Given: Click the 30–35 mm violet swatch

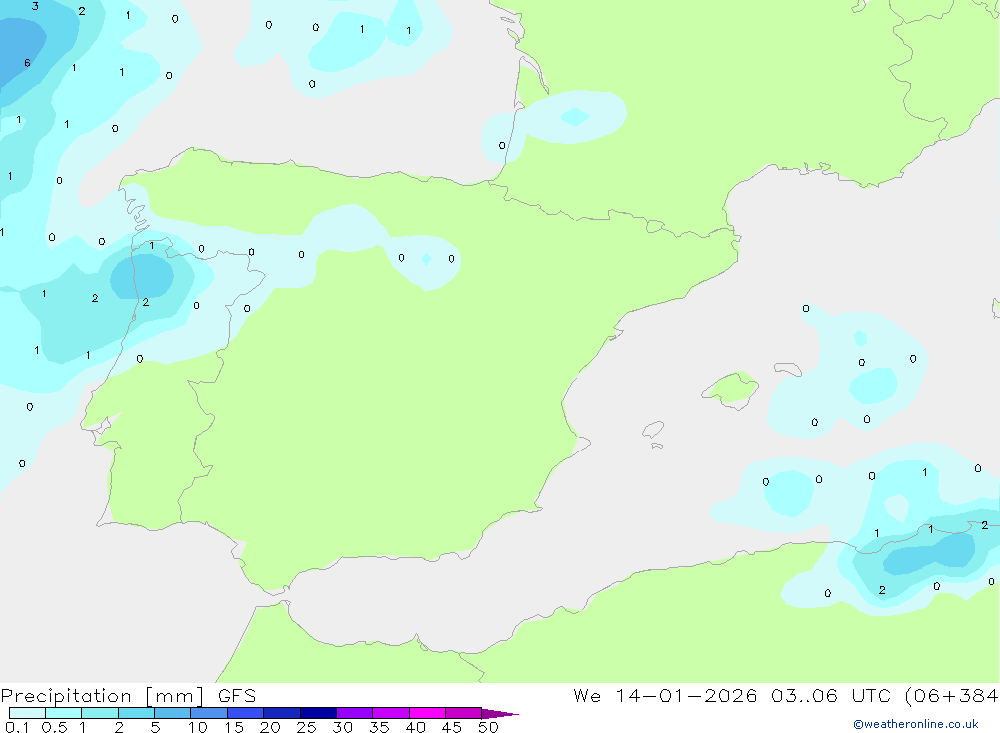Looking at the screenshot, I should (355, 713).
